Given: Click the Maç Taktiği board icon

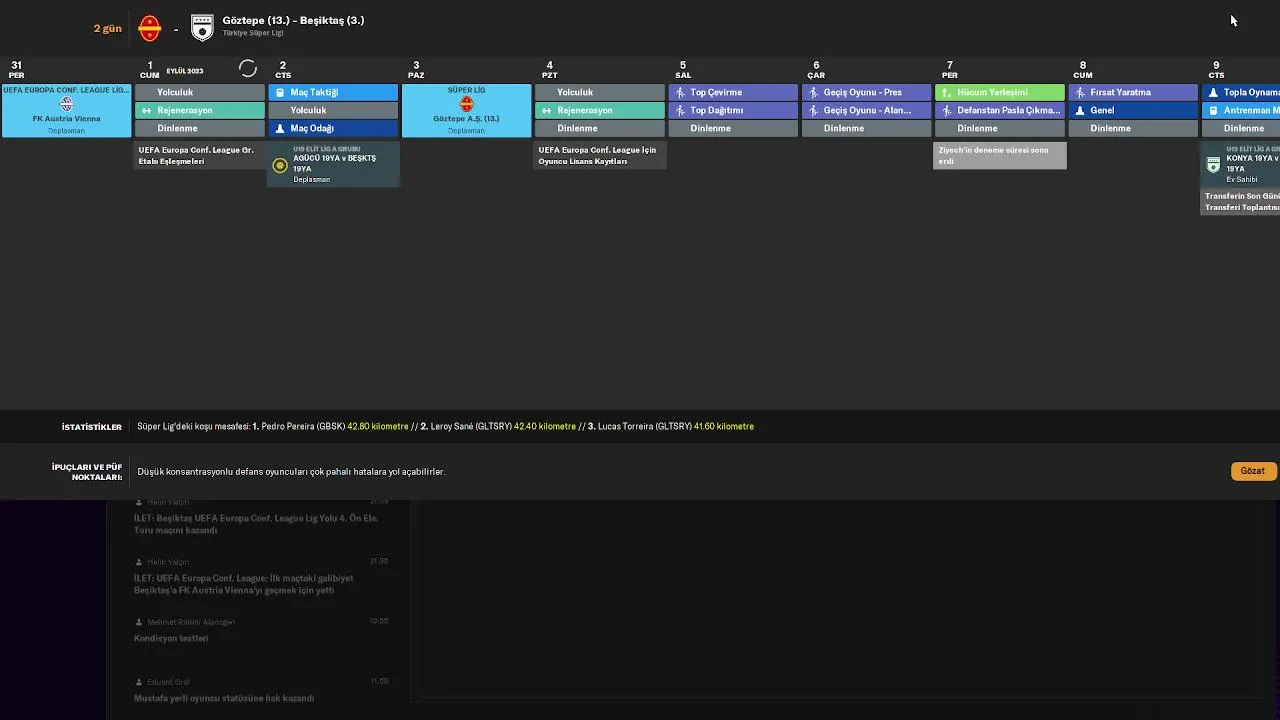Looking at the screenshot, I should tap(280, 92).
